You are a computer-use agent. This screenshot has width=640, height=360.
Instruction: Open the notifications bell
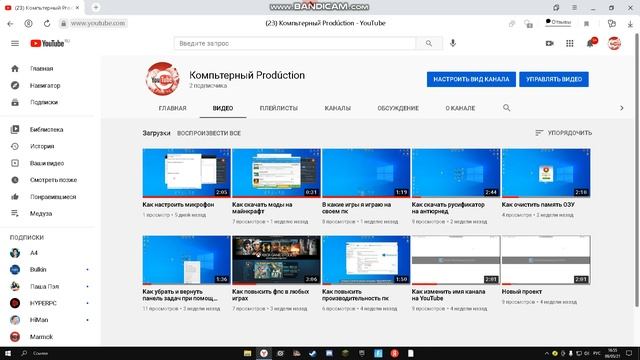pos(590,43)
